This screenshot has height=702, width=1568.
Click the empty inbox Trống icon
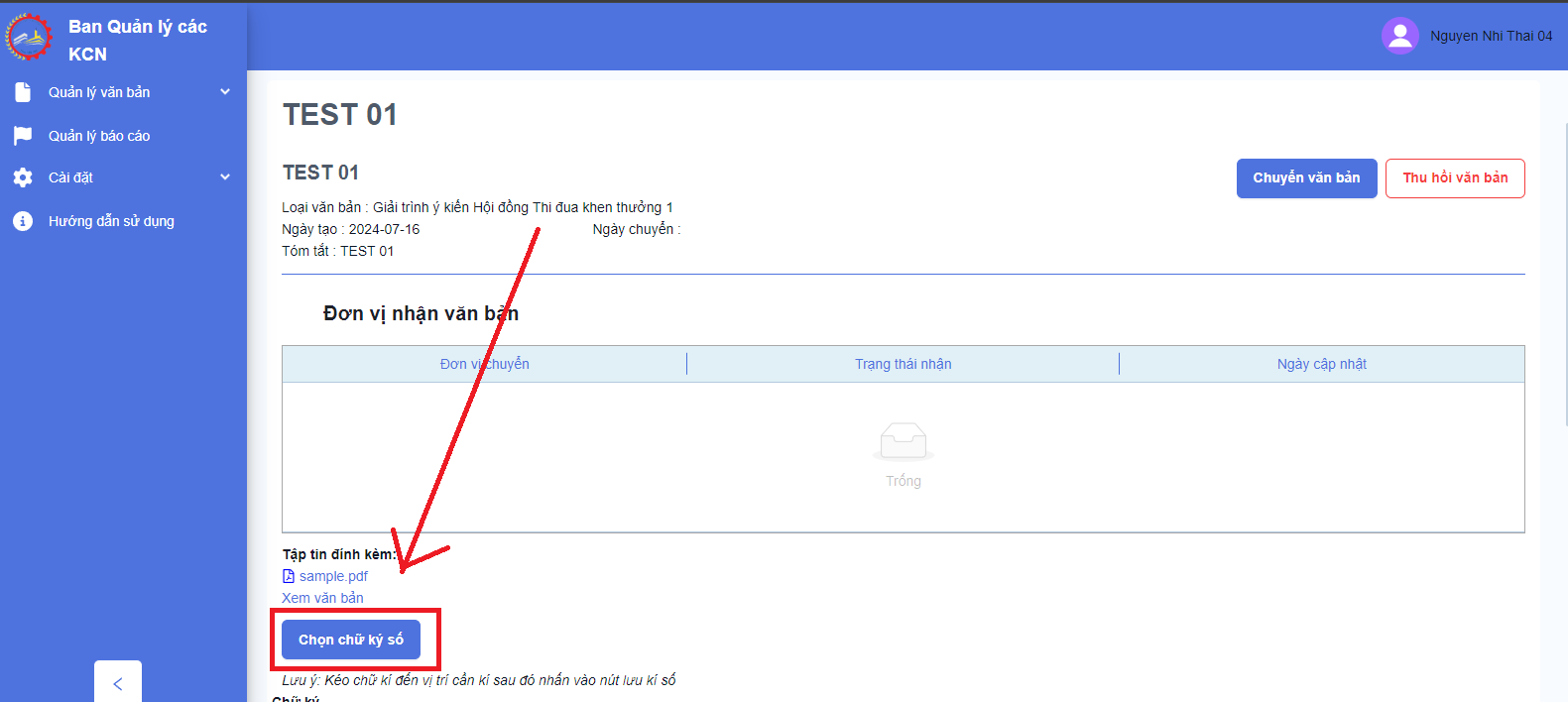point(903,442)
